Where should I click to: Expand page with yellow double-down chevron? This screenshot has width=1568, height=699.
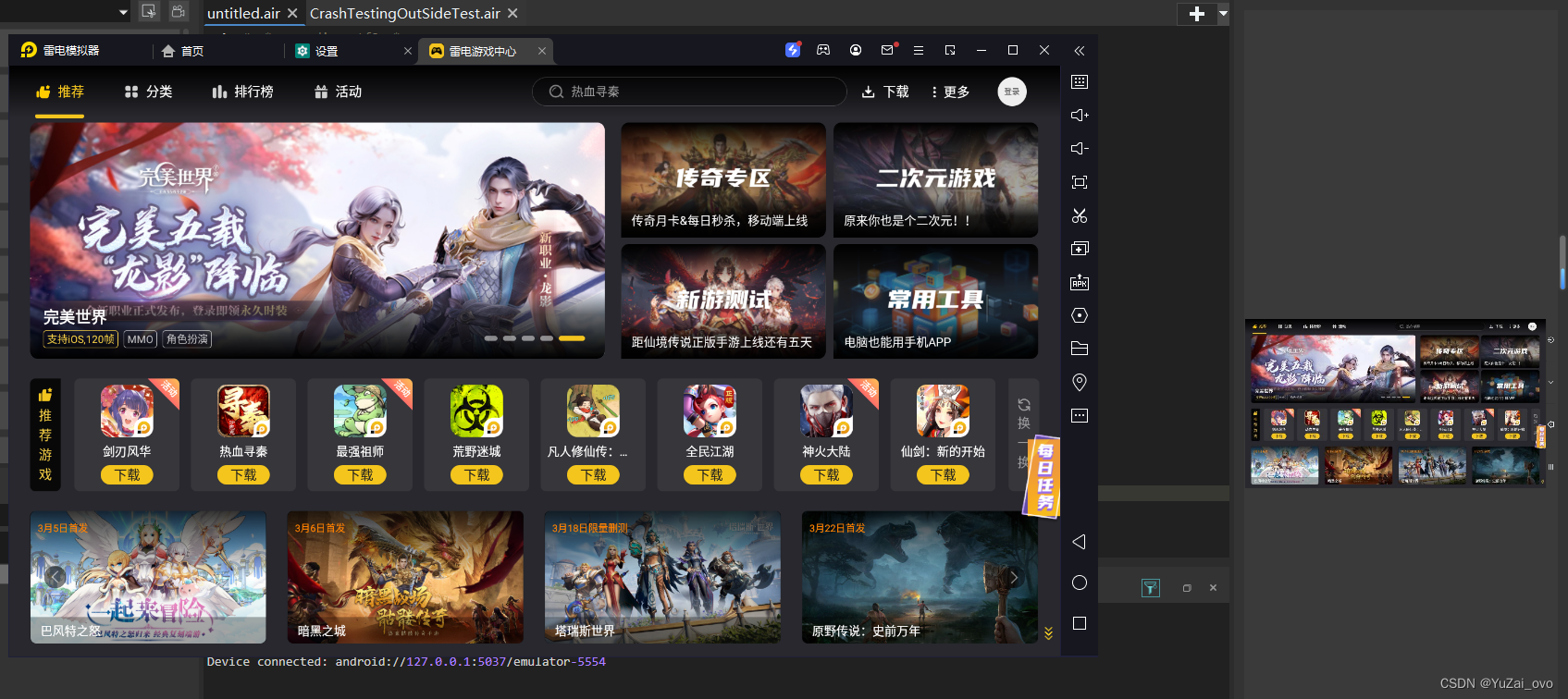point(1048,633)
